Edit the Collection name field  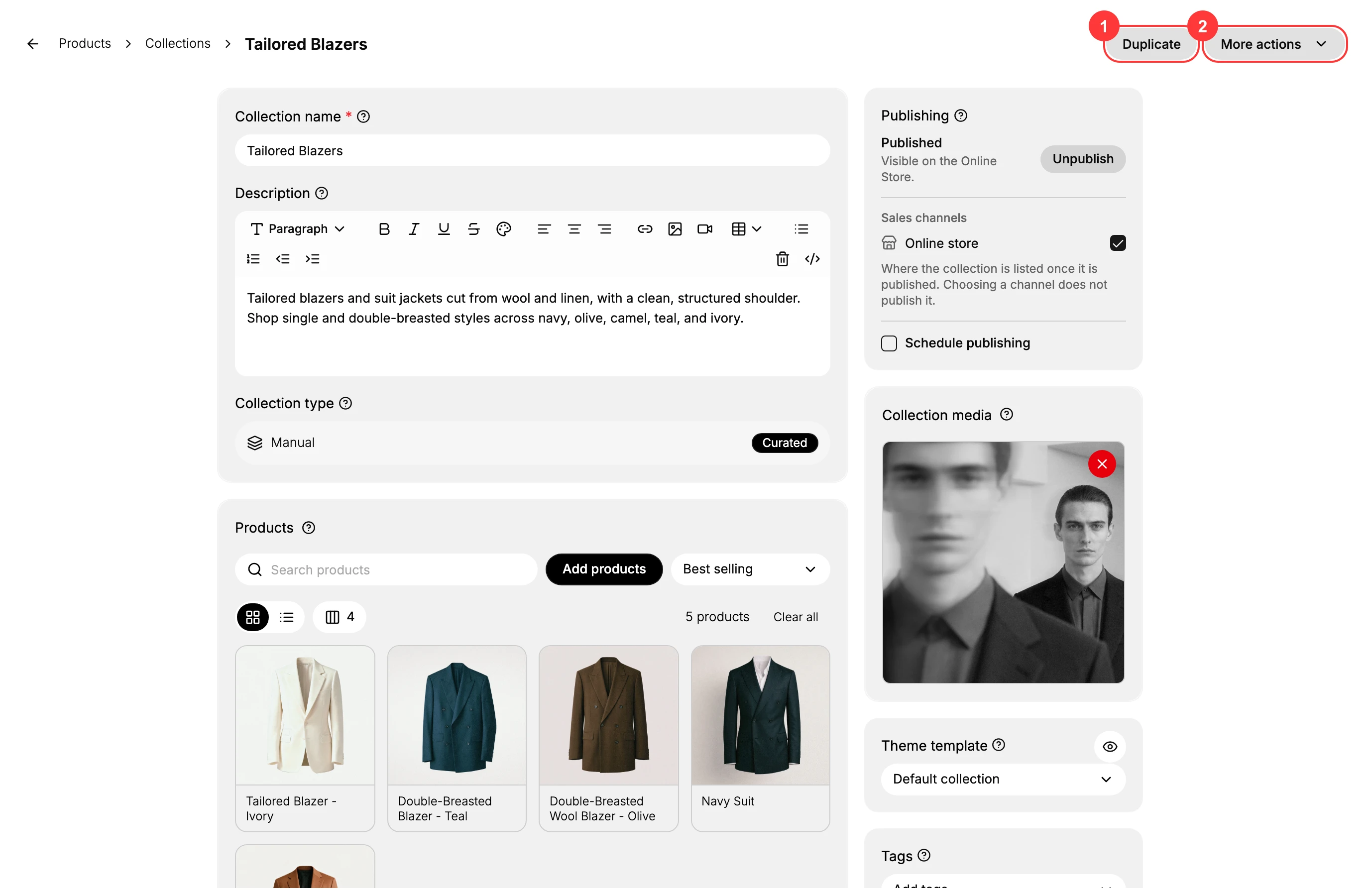[x=532, y=151]
